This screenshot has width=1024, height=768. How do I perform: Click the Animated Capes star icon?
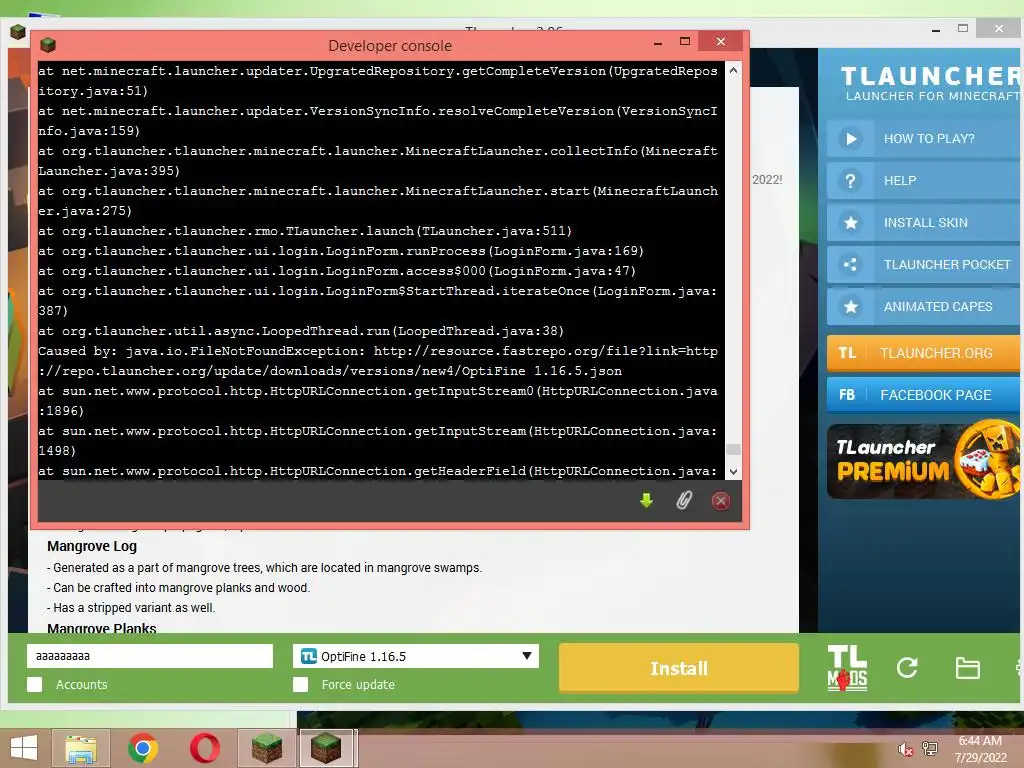[850, 306]
